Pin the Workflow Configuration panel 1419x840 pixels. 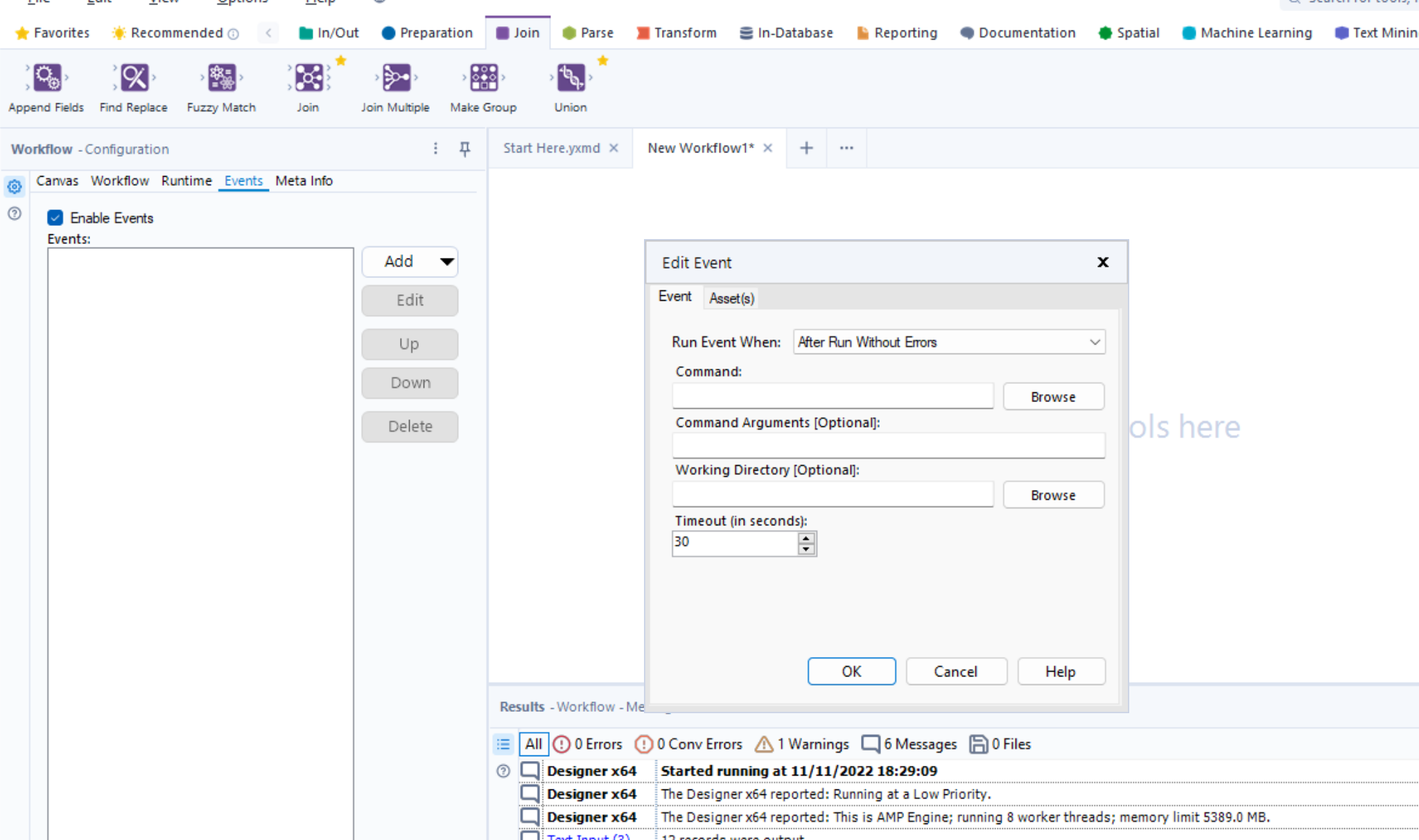coord(464,149)
